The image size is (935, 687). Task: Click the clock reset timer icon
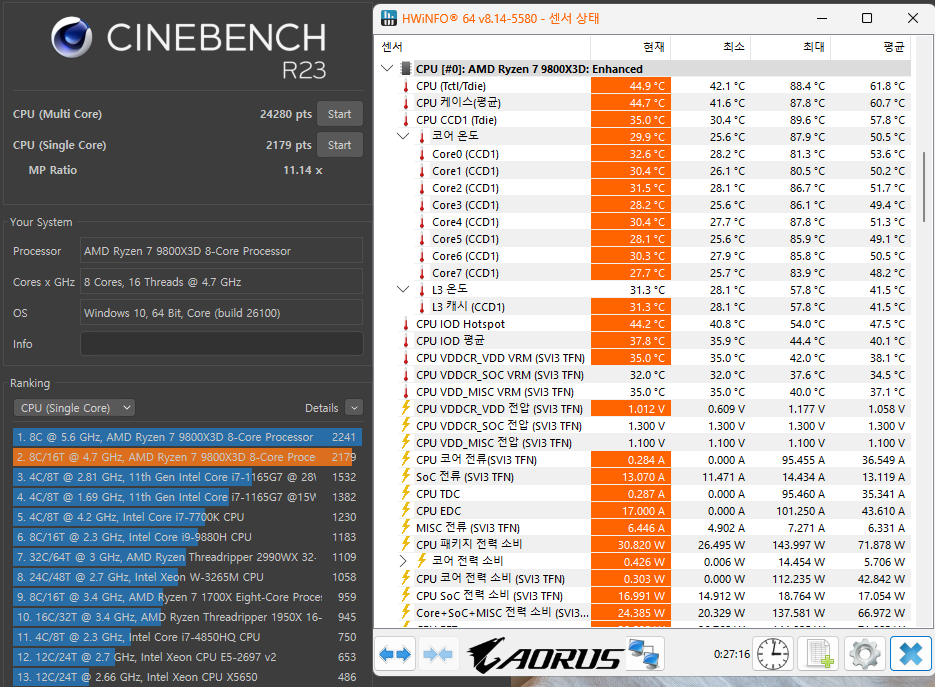point(773,654)
